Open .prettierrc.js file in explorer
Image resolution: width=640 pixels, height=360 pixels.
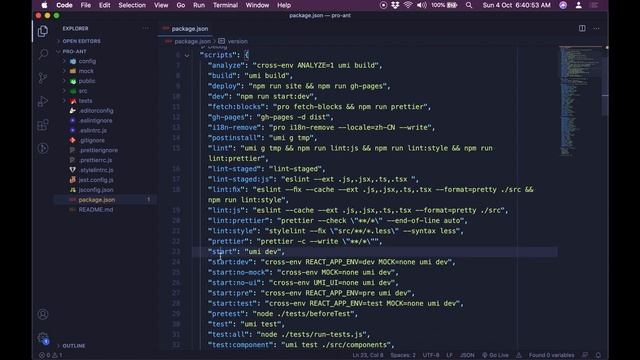click(x=95, y=160)
